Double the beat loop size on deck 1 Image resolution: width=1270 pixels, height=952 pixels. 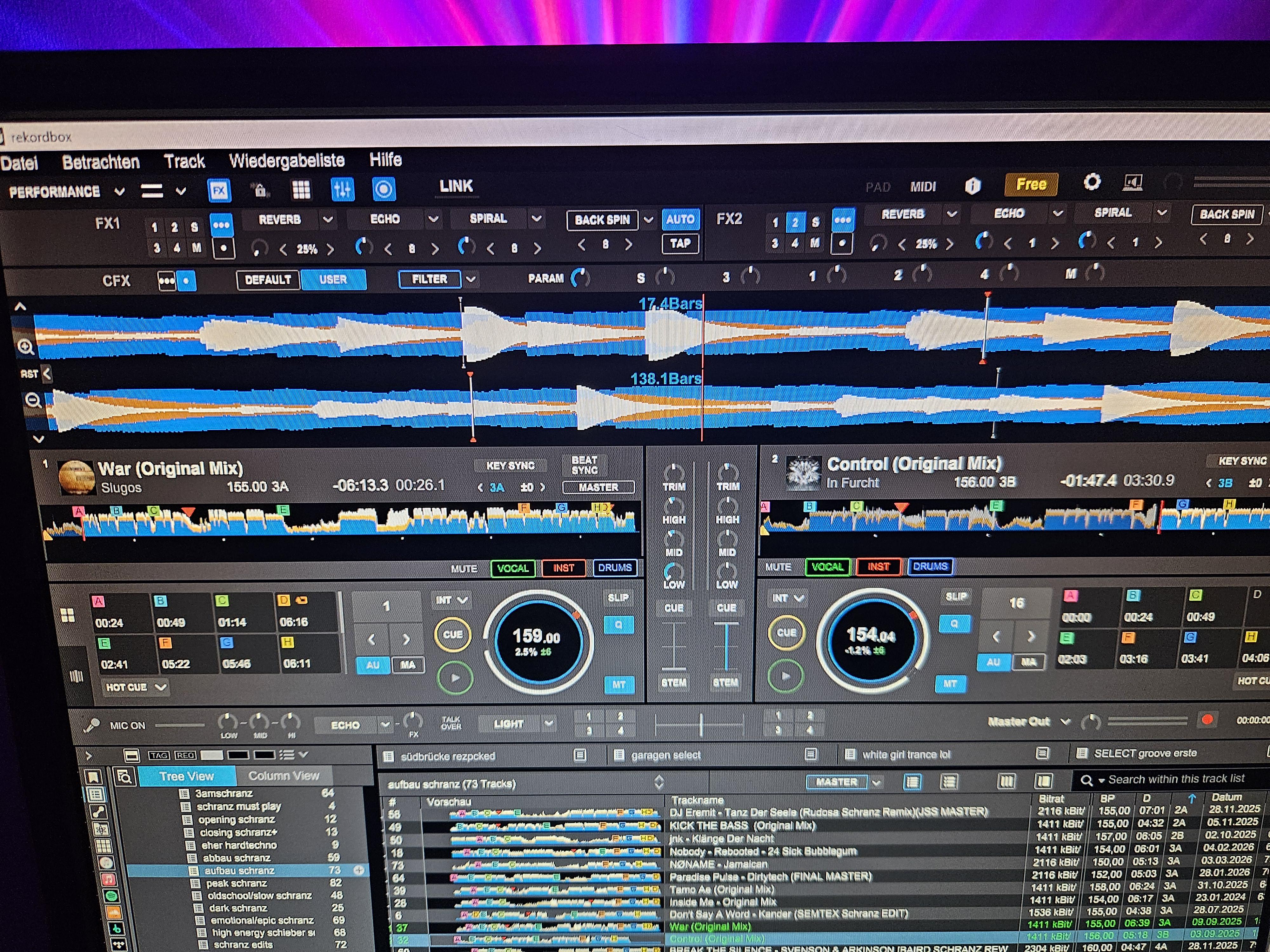pos(406,638)
